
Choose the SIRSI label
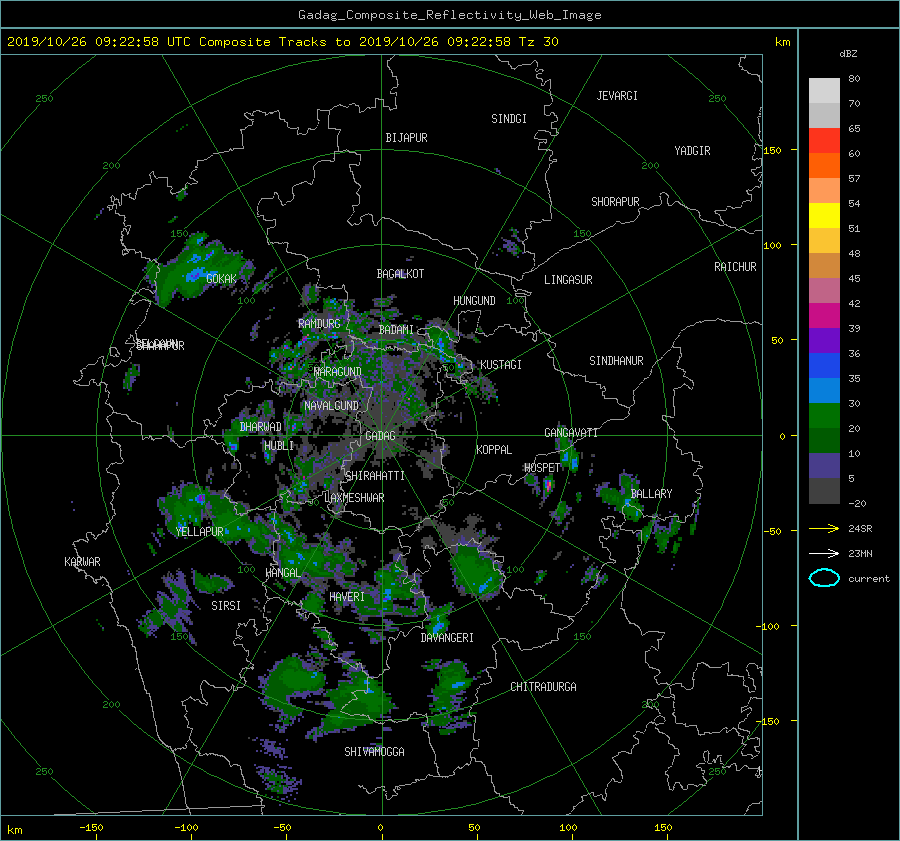(226, 606)
